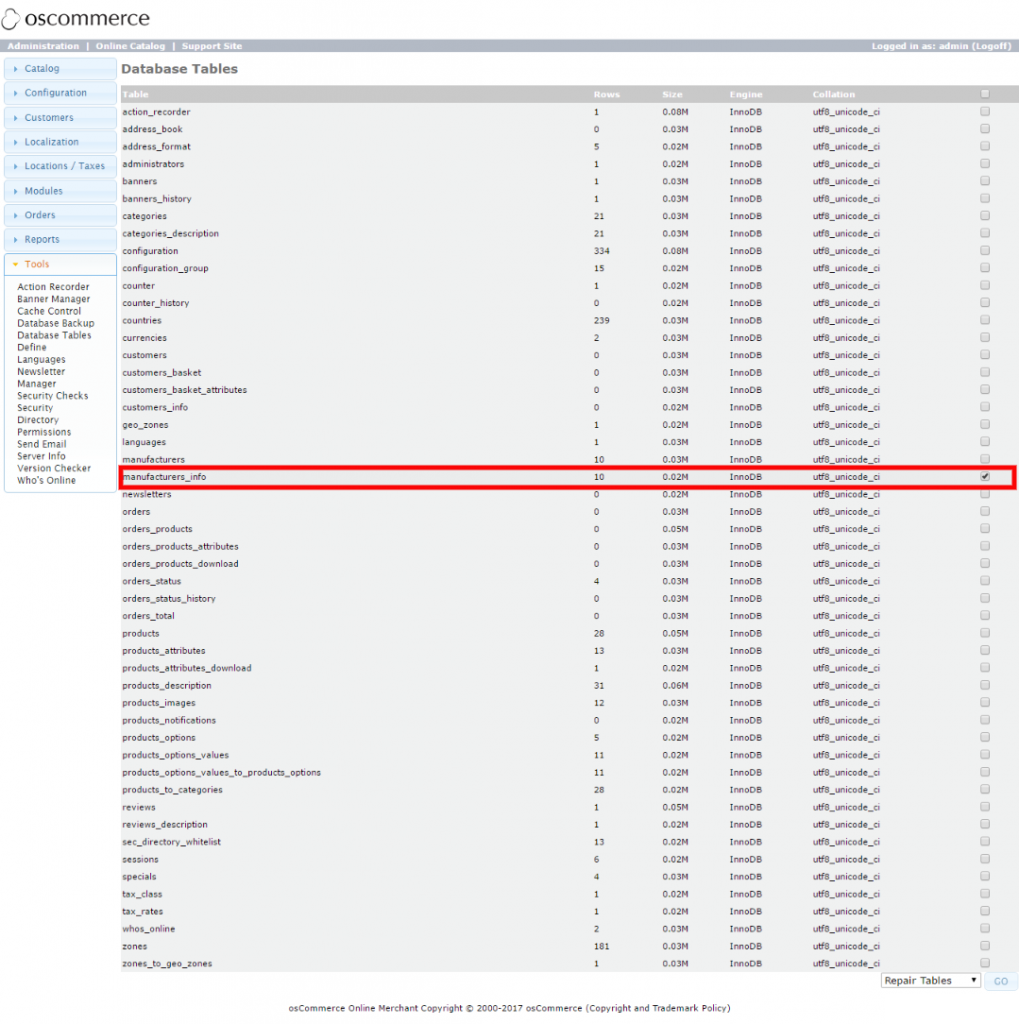Click the oscommerce logo
This screenshot has width=1019, height=1024.
click(76, 18)
